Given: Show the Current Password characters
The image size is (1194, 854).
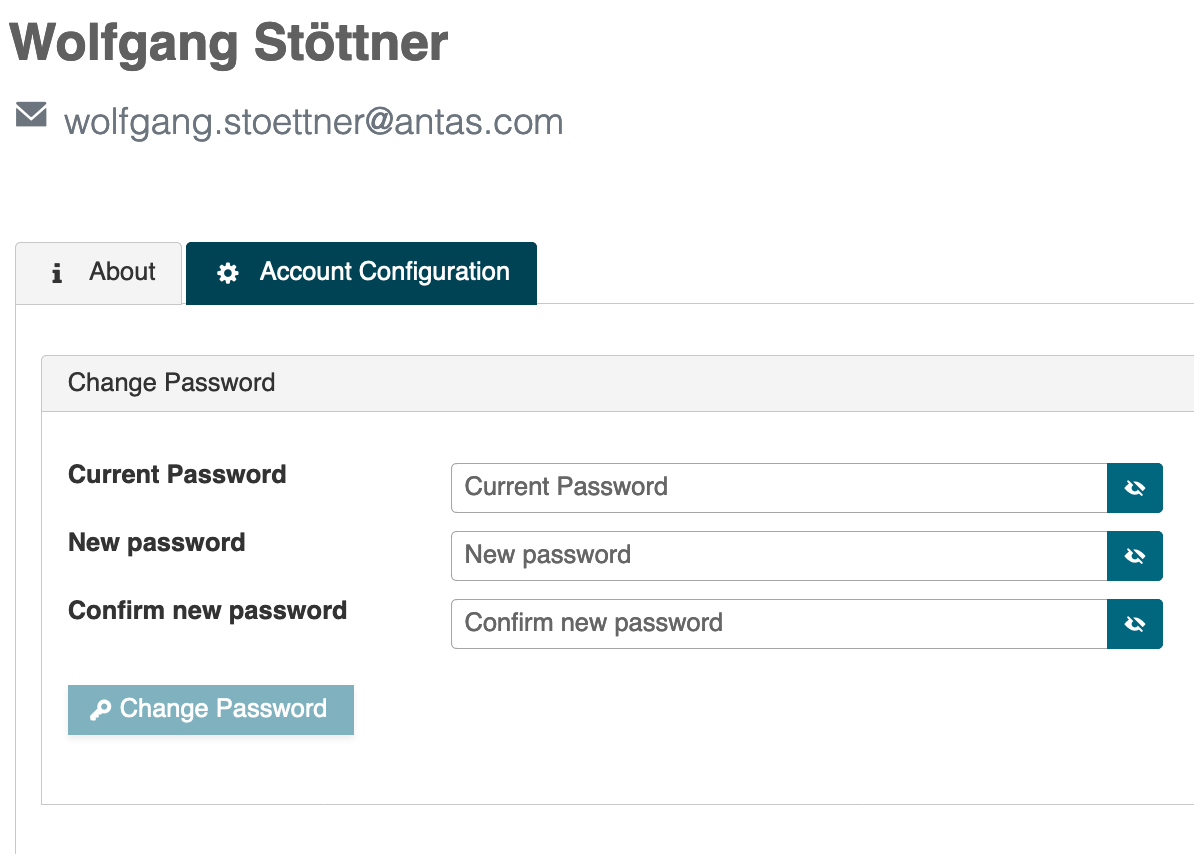Looking at the screenshot, I should click(1134, 488).
